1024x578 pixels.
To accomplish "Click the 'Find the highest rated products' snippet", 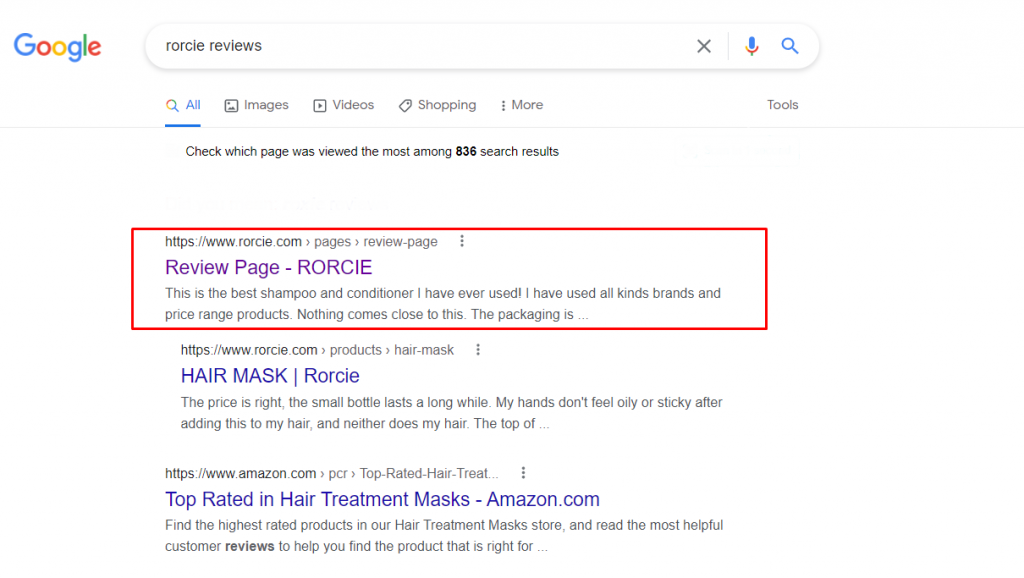I will (444, 536).
